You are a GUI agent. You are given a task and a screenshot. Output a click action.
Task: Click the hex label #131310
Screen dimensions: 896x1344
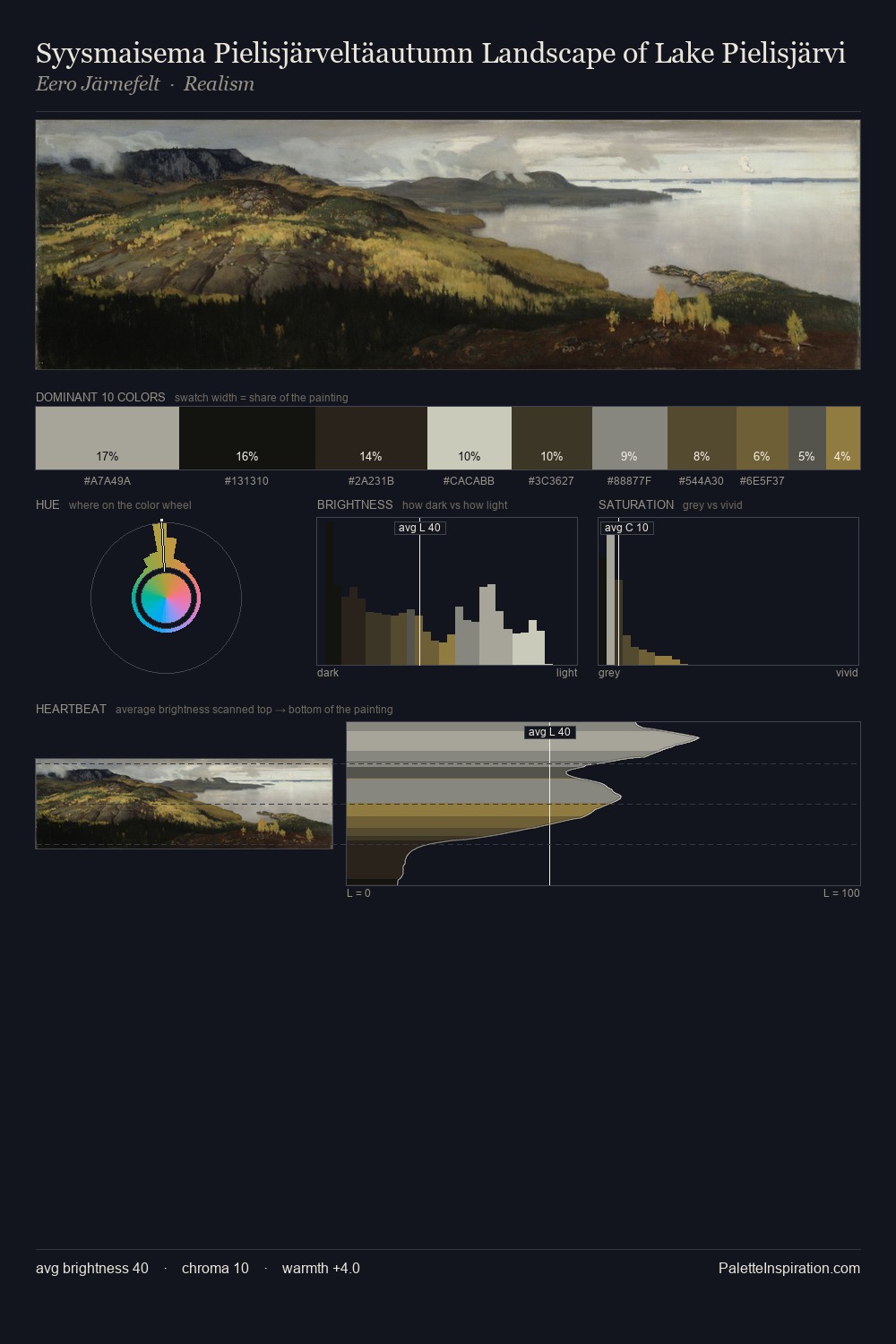coord(246,481)
